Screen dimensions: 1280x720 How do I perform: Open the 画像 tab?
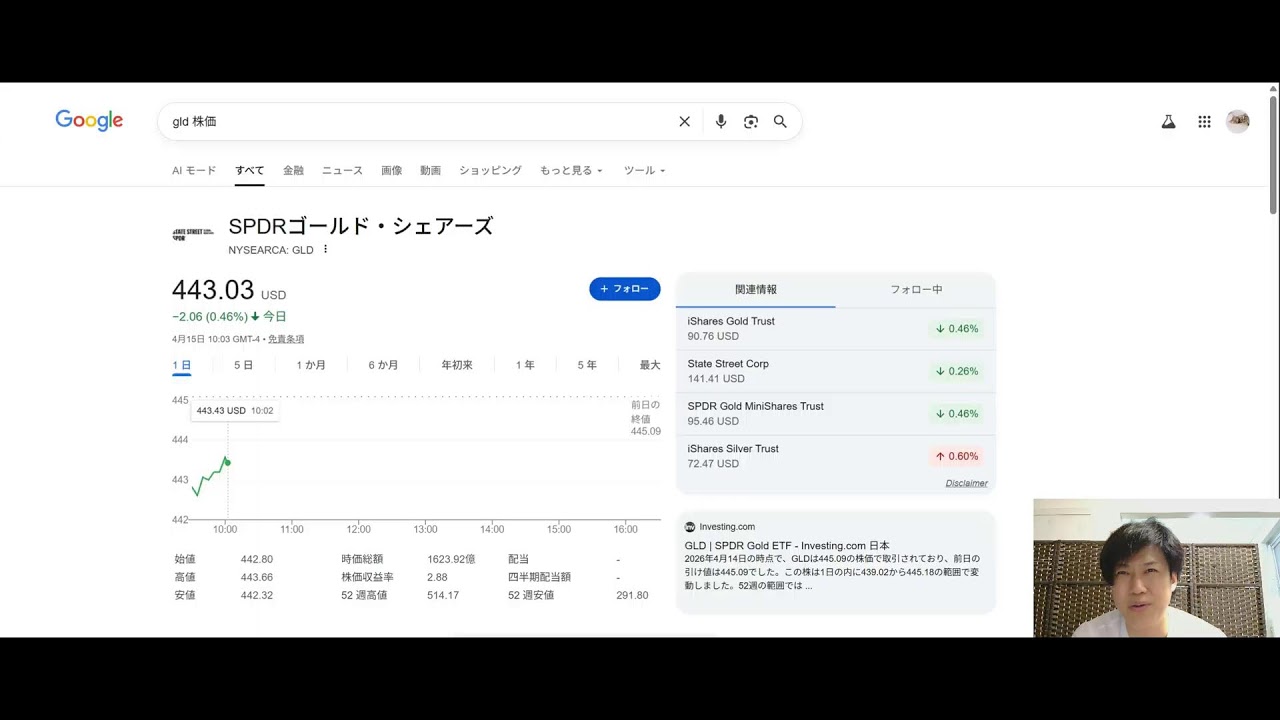pyautogui.click(x=392, y=171)
